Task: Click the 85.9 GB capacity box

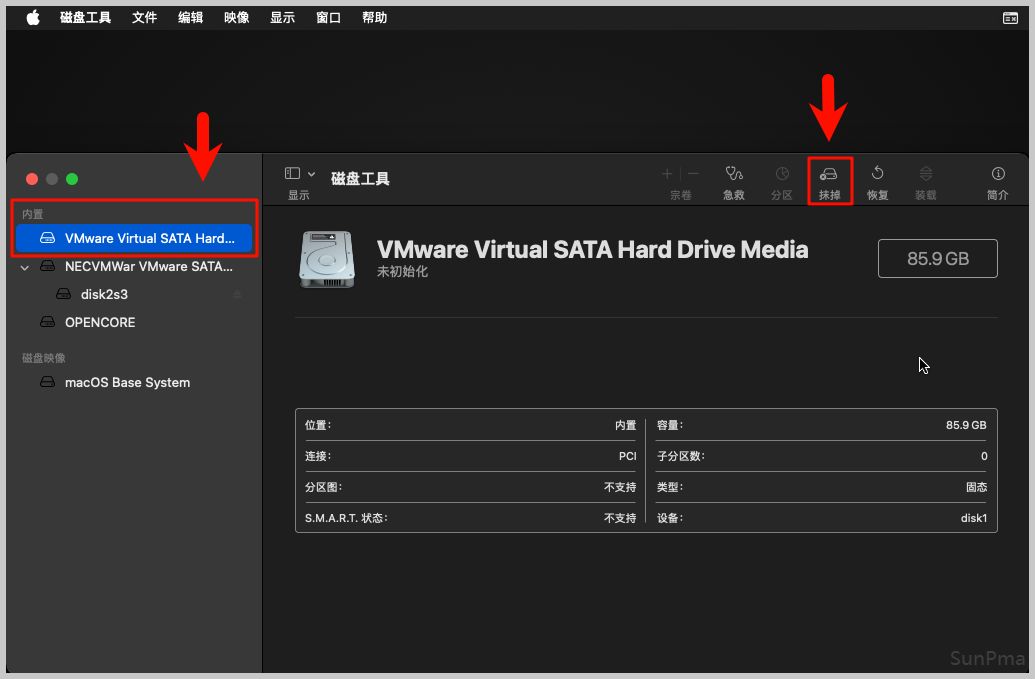Action: pos(937,259)
